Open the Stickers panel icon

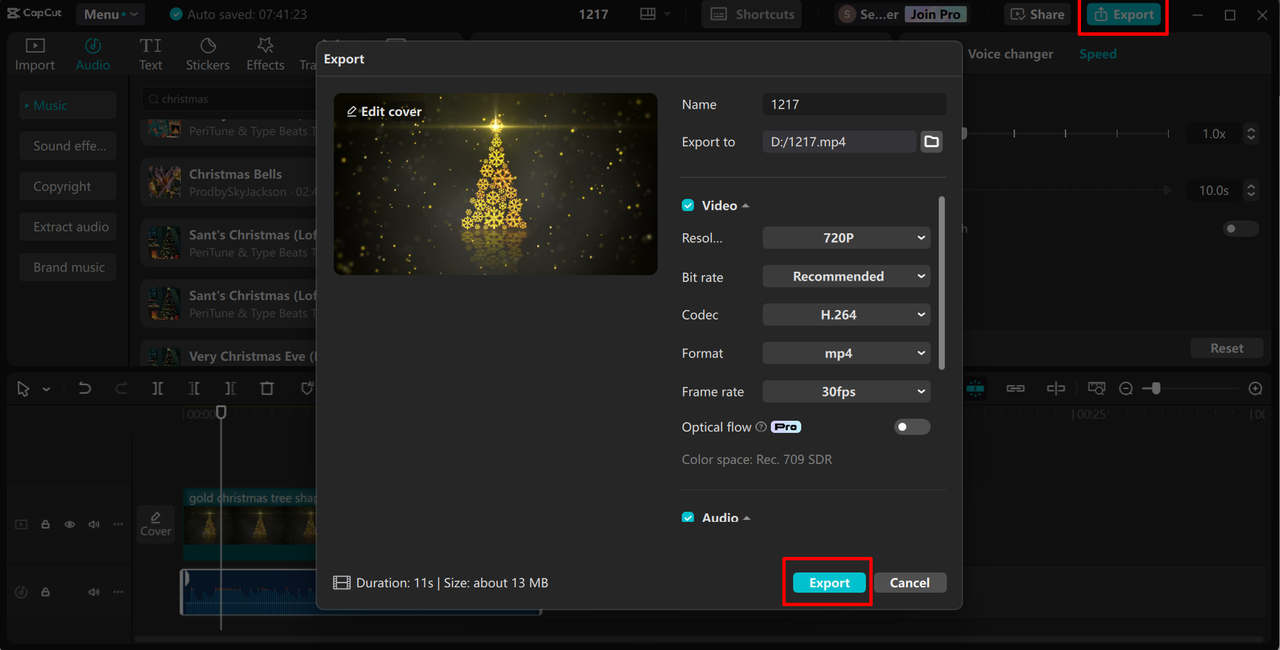tap(207, 54)
